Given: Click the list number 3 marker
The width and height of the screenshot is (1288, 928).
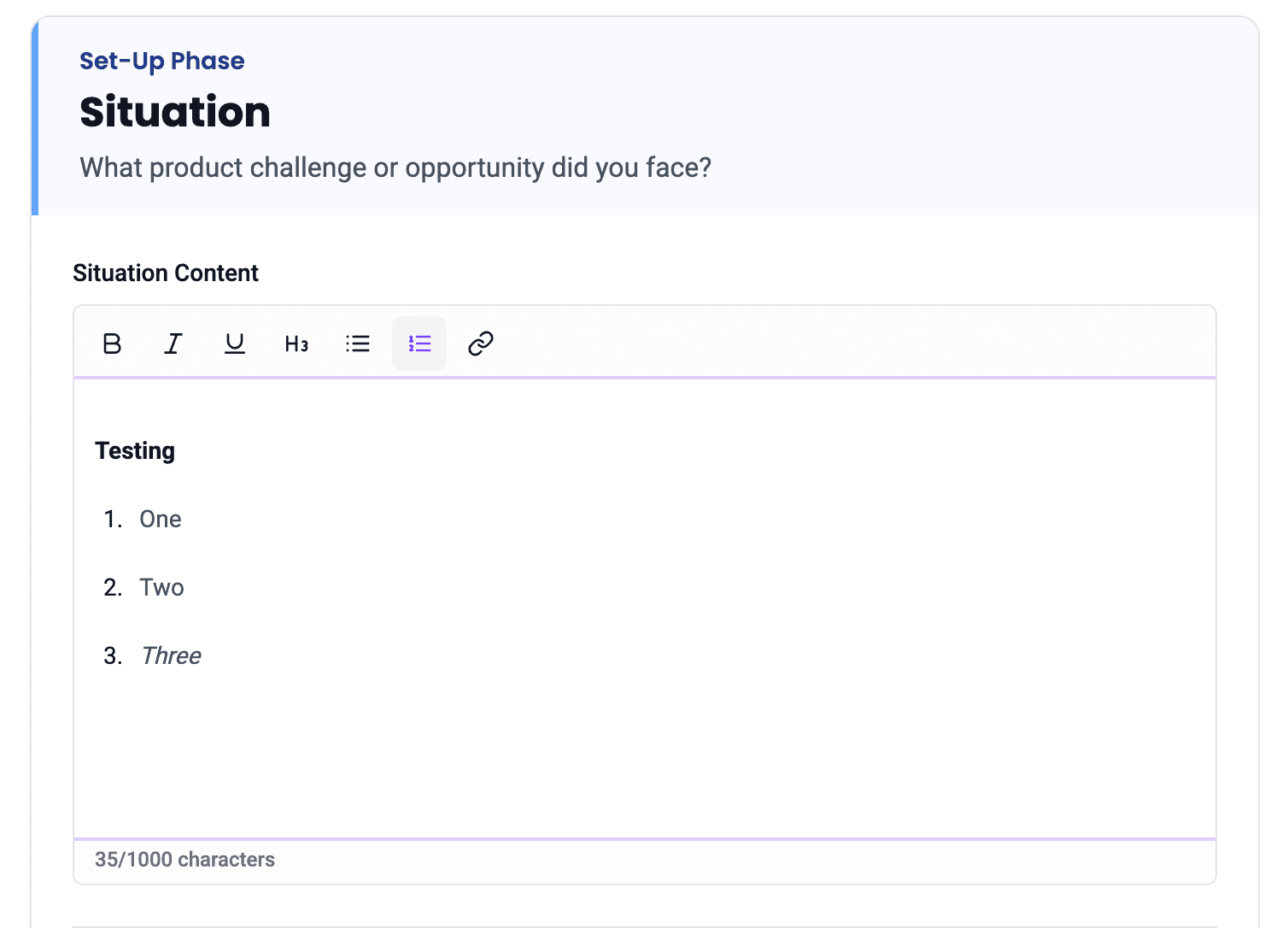Looking at the screenshot, I should point(113,656).
